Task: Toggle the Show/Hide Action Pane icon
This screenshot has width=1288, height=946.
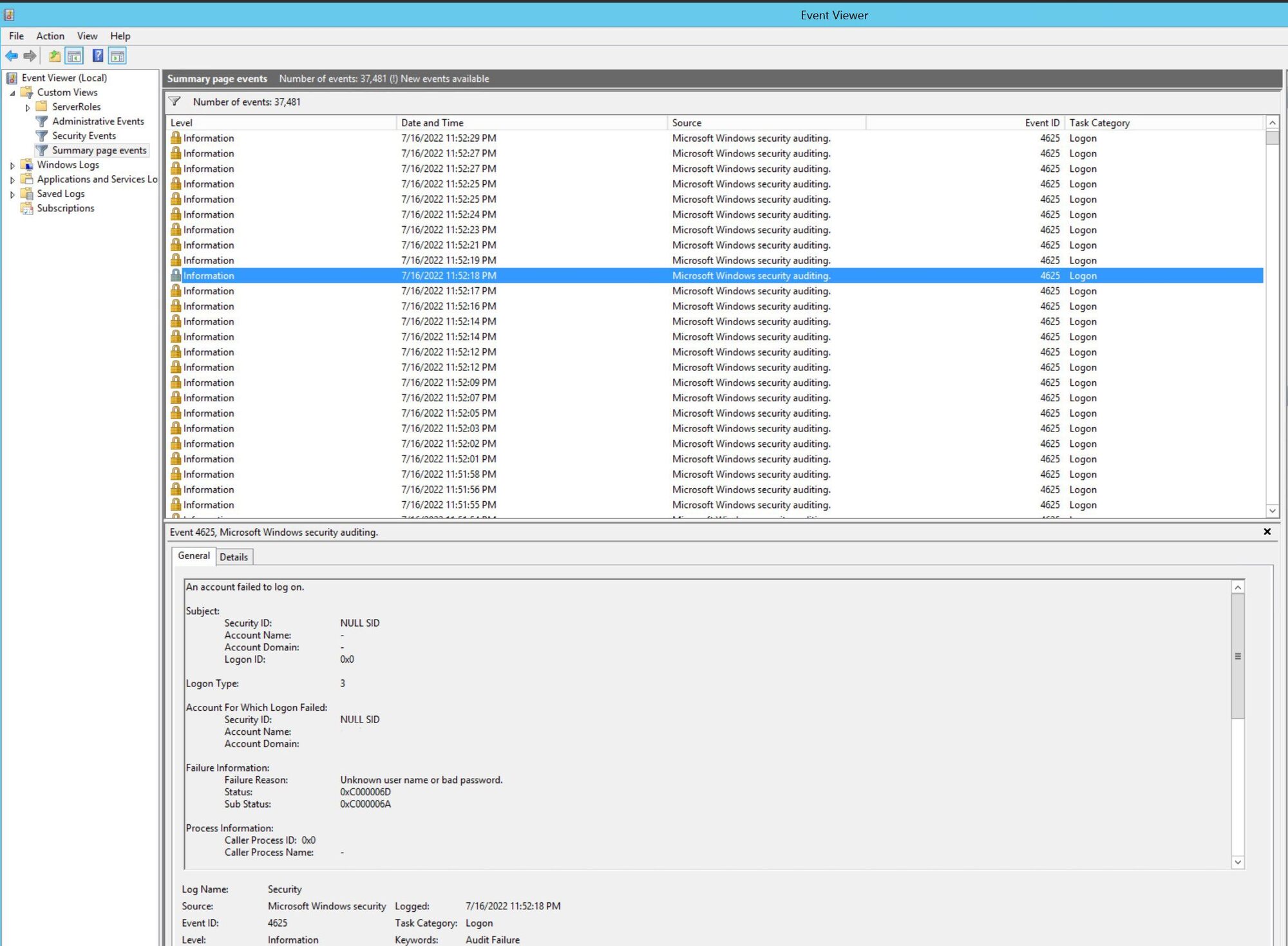Action: pos(117,56)
